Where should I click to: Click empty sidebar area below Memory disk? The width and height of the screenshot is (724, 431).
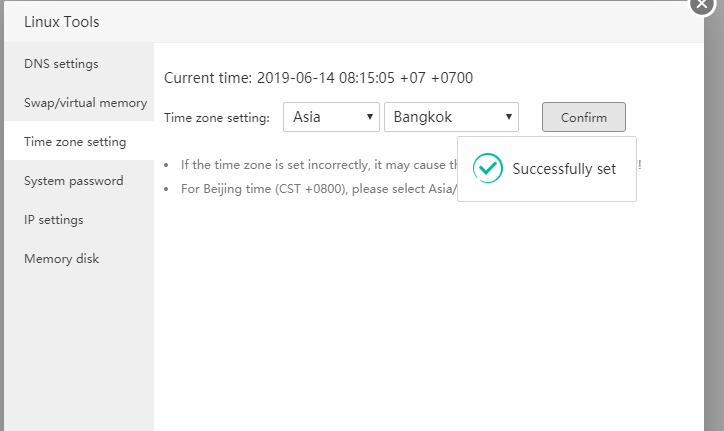click(x=78, y=350)
